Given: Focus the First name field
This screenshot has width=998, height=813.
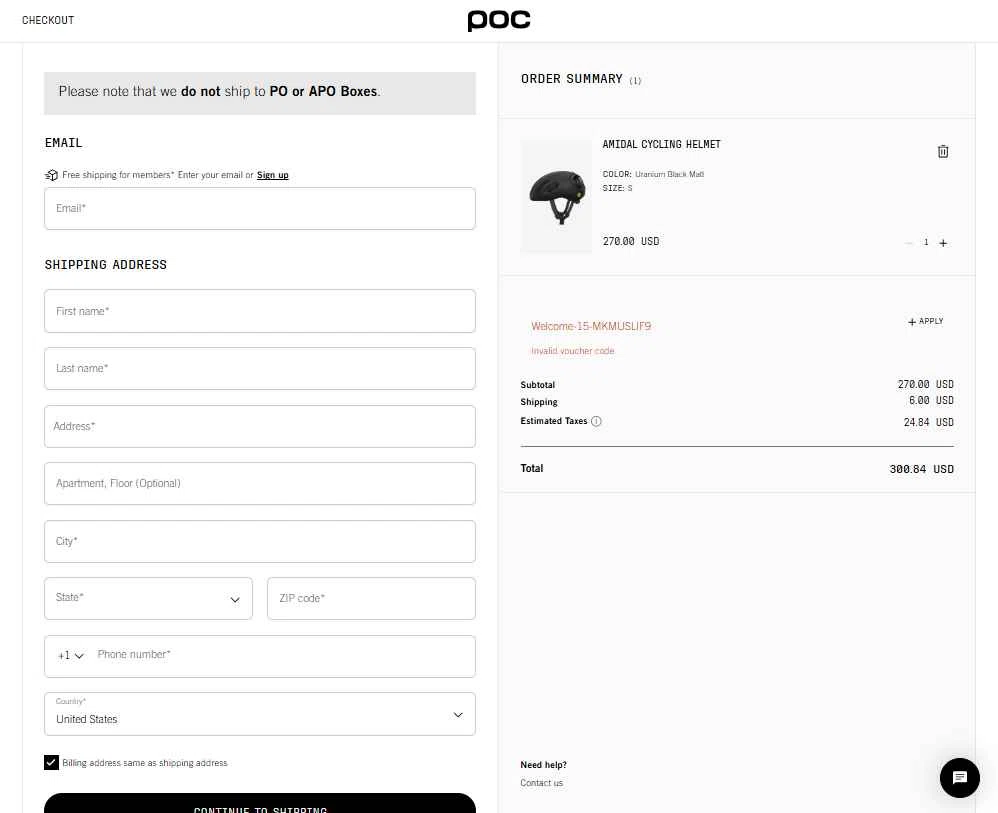Looking at the screenshot, I should point(260,311).
